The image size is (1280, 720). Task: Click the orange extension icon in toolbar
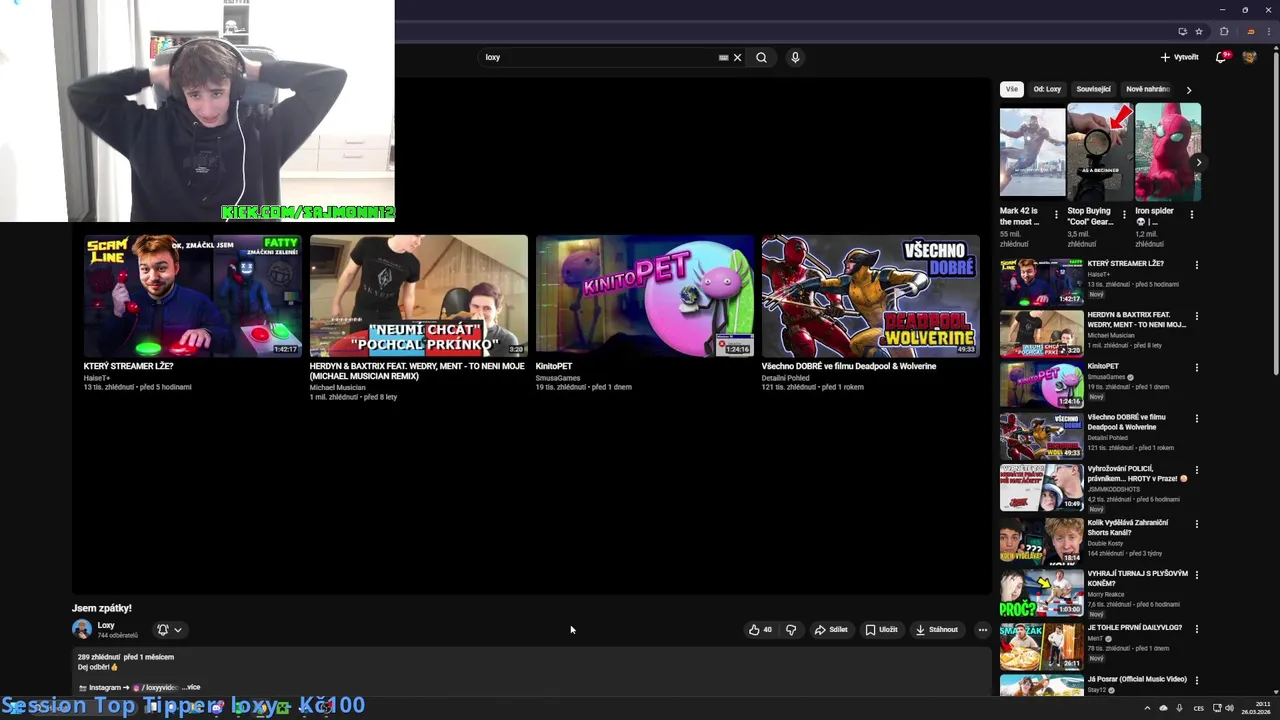1250,31
